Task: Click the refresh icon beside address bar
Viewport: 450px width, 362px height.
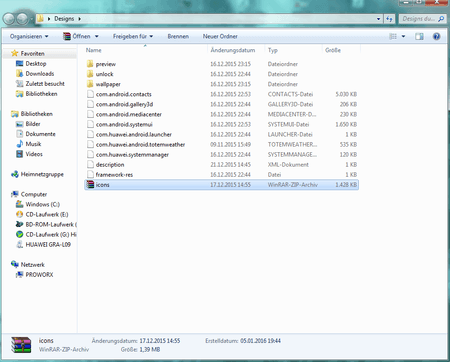Action: pos(389,19)
